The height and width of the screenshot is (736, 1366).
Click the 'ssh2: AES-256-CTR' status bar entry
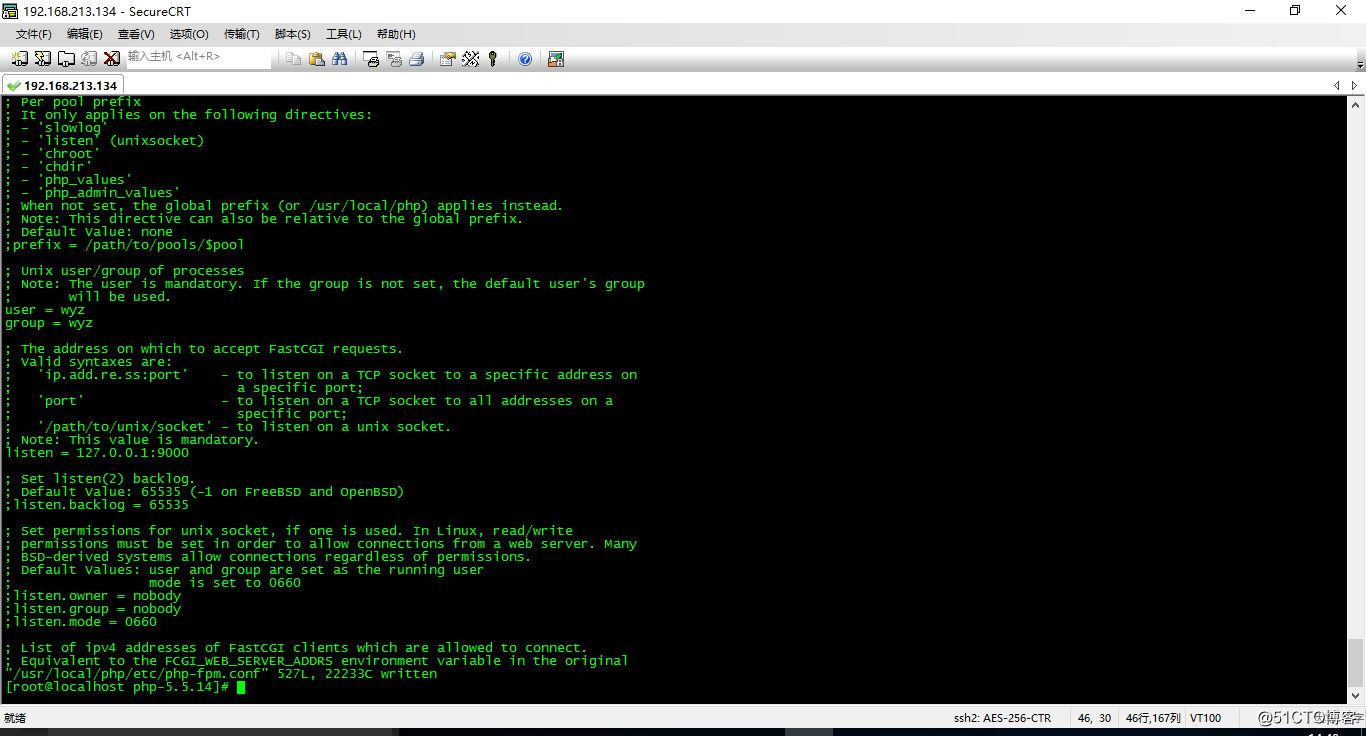point(1002,718)
